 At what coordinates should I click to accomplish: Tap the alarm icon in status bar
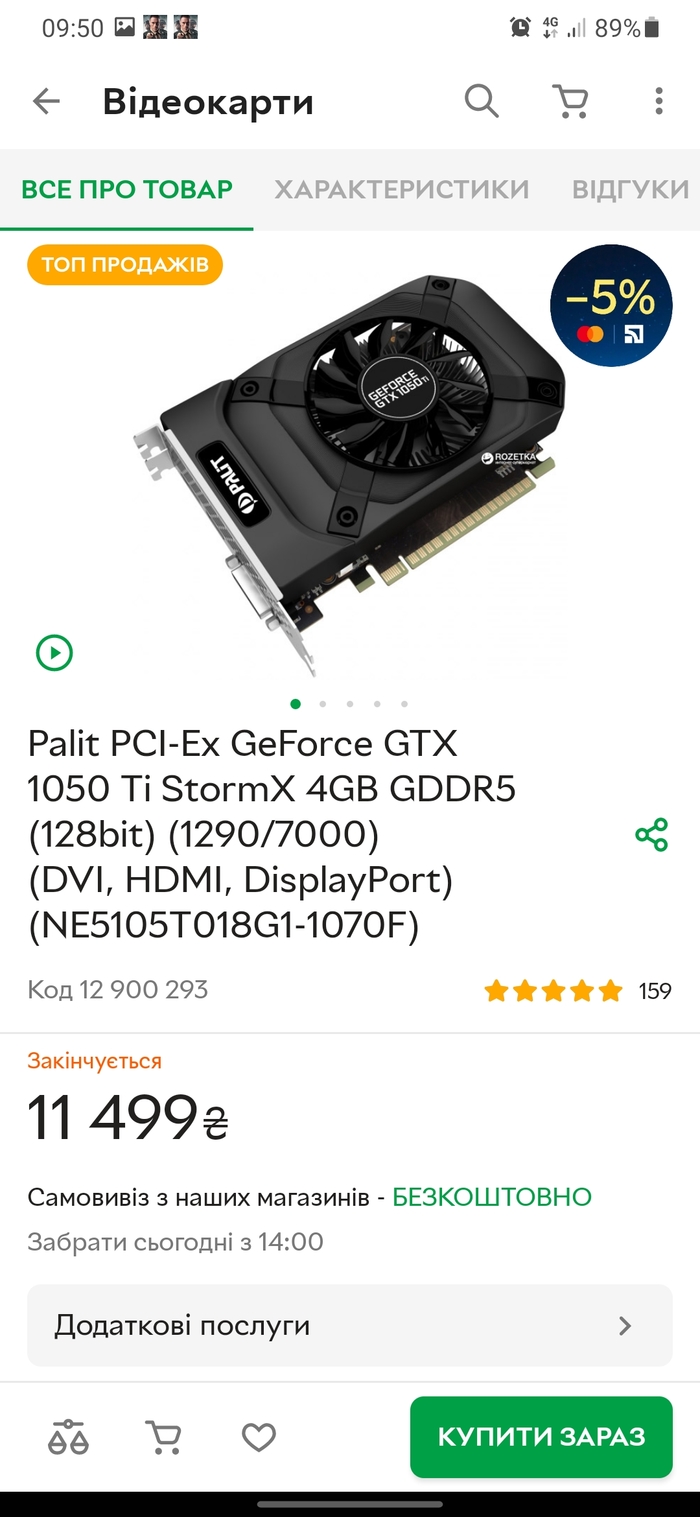520,28
